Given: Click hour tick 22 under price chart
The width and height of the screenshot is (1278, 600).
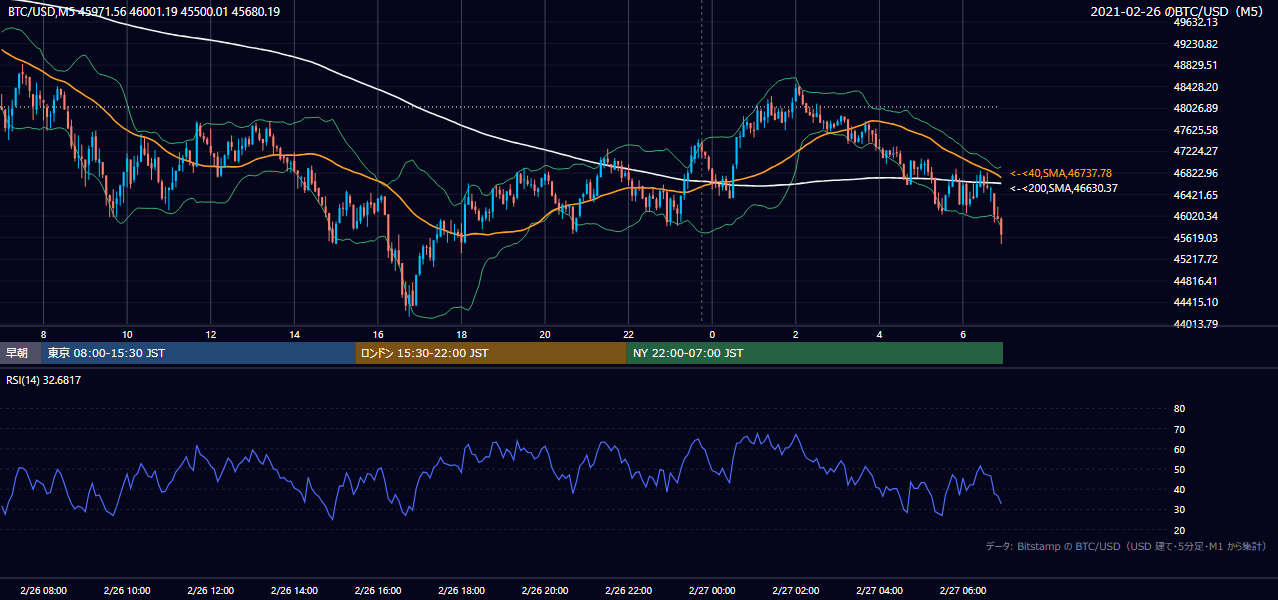Looking at the screenshot, I should click(628, 334).
